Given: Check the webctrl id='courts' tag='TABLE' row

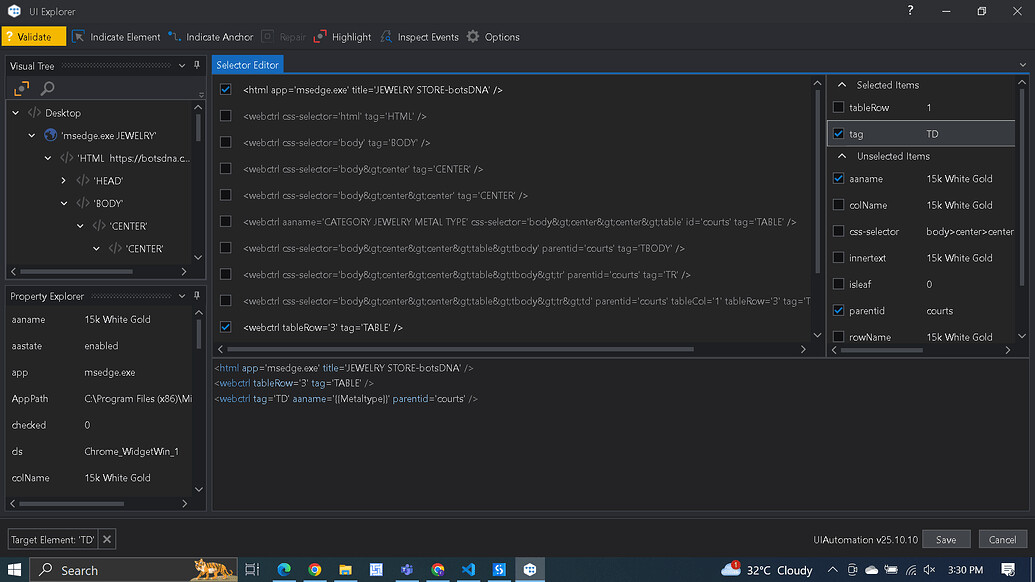Looking at the screenshot, I should [226, 221].
